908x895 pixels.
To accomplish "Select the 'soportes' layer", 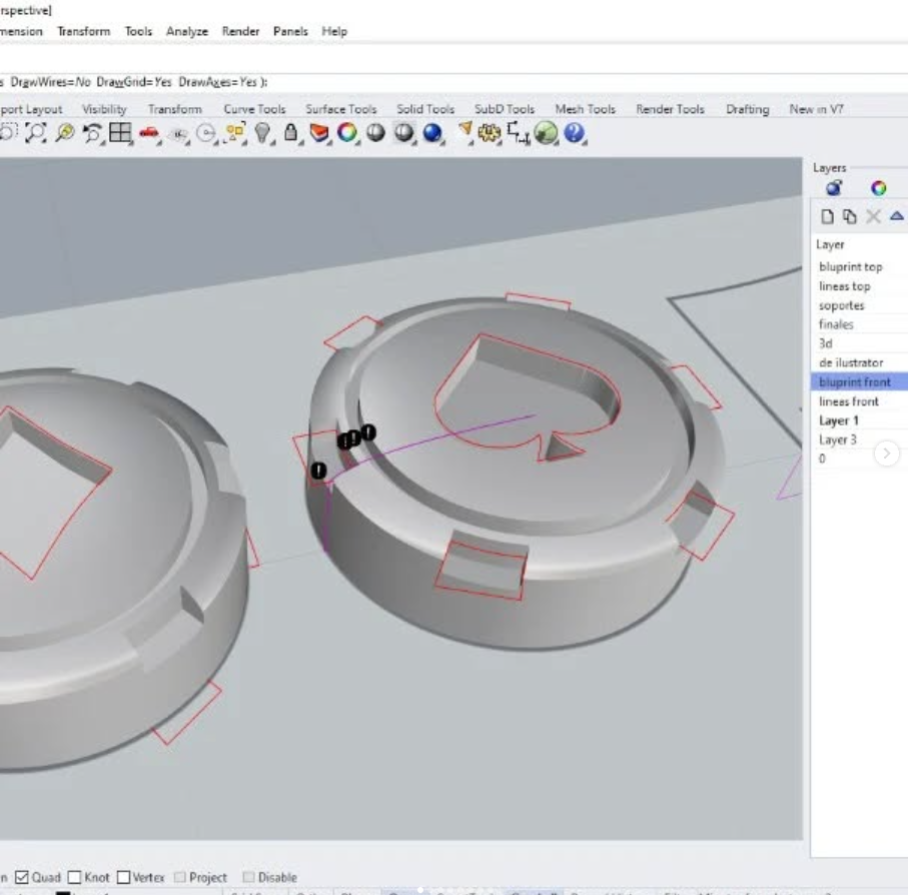I will point(841,305).
